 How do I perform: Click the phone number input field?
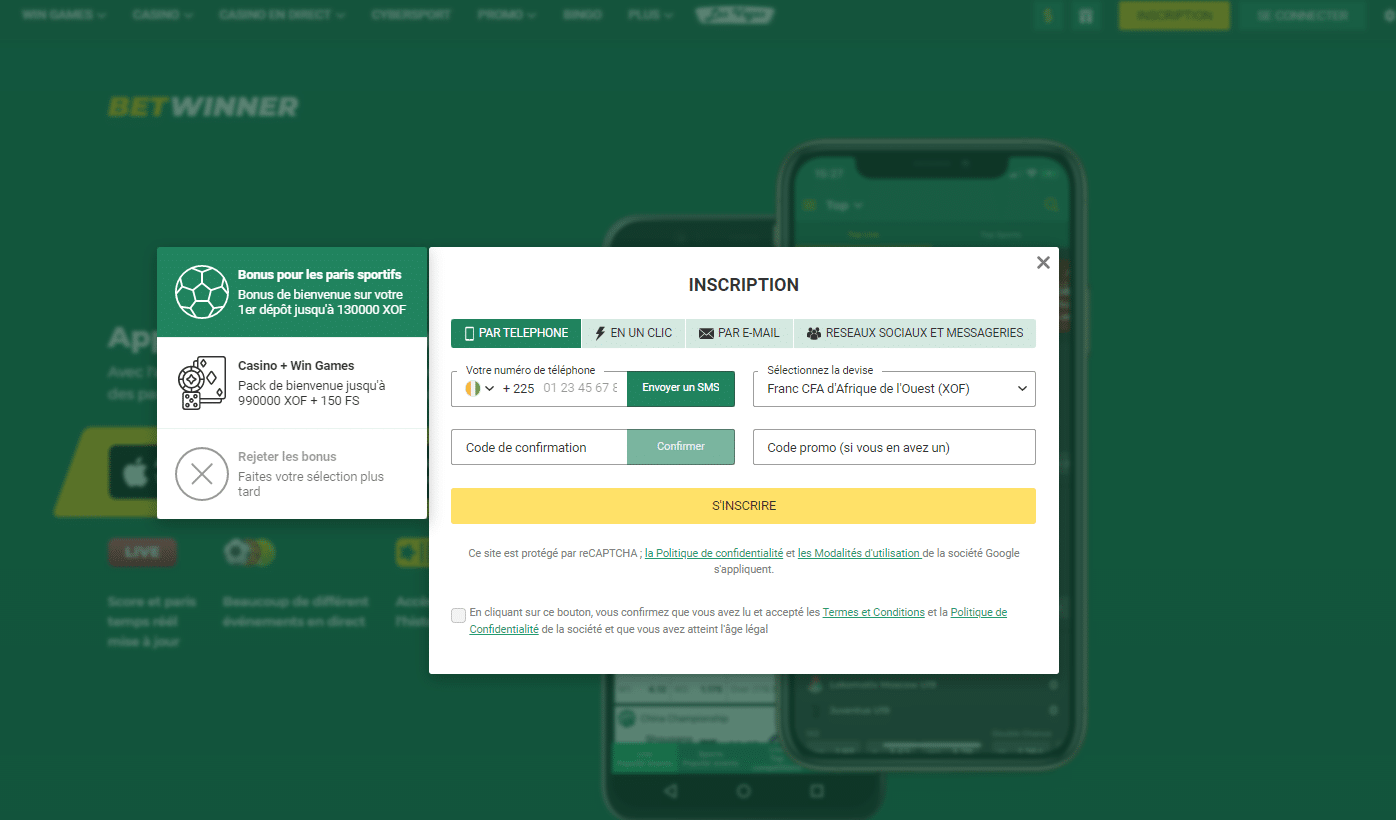click(x=581, y=388)
